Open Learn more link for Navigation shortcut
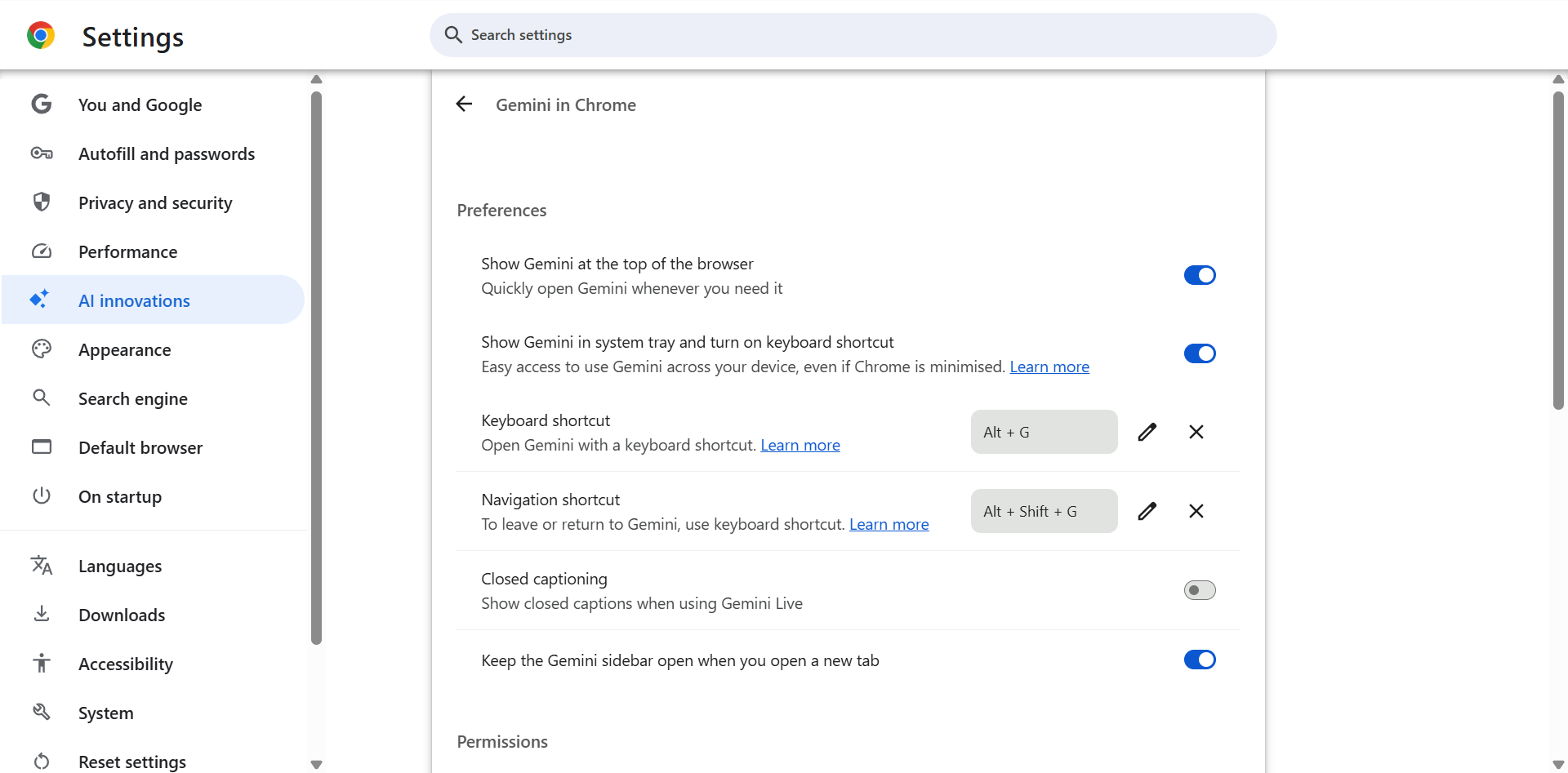The image size is (1568, 773). (889, 524)
